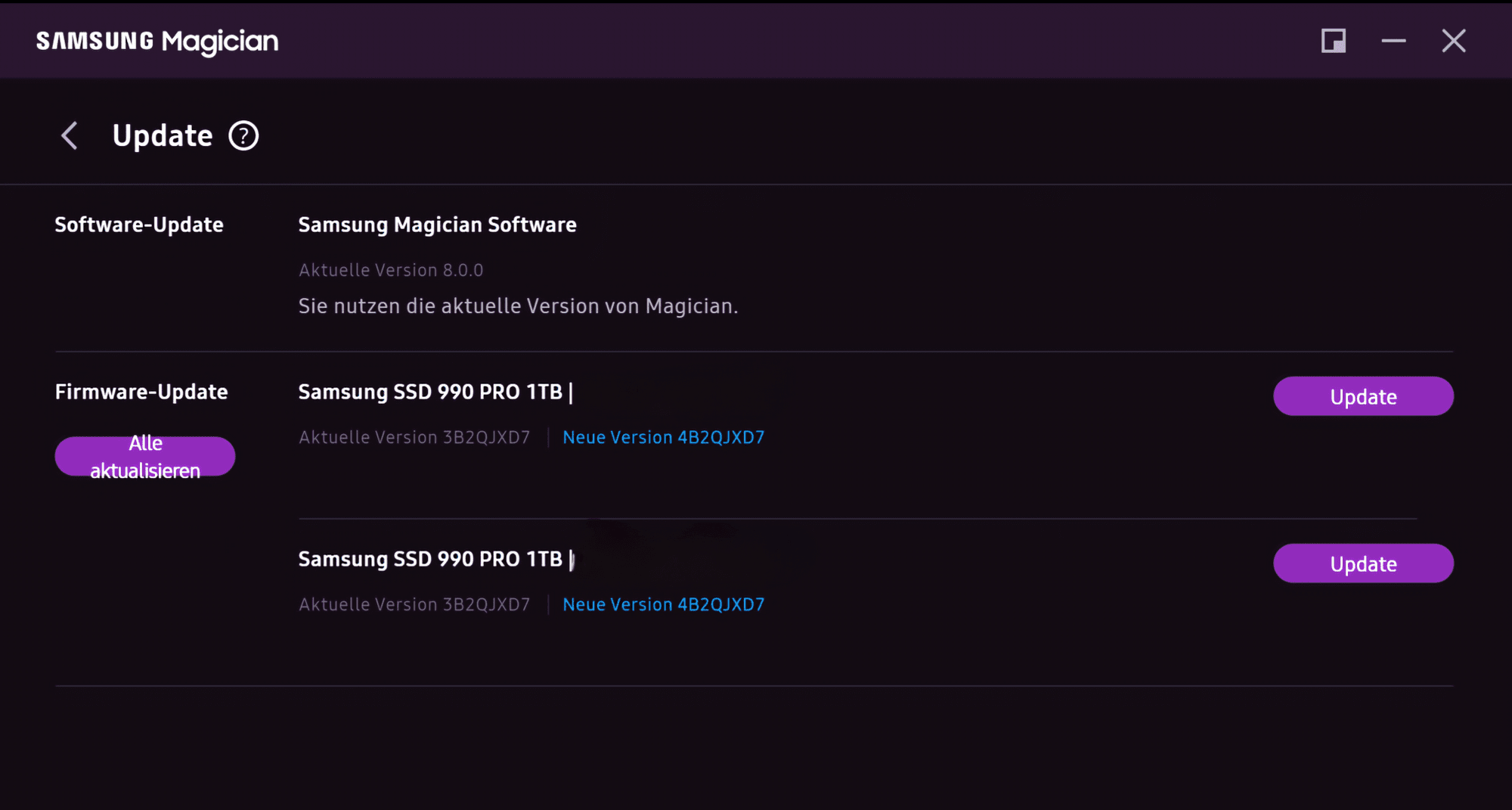1512x810 pixels.
Task: Click the Samsung Magician logo
Action: (x=157, y=41)
